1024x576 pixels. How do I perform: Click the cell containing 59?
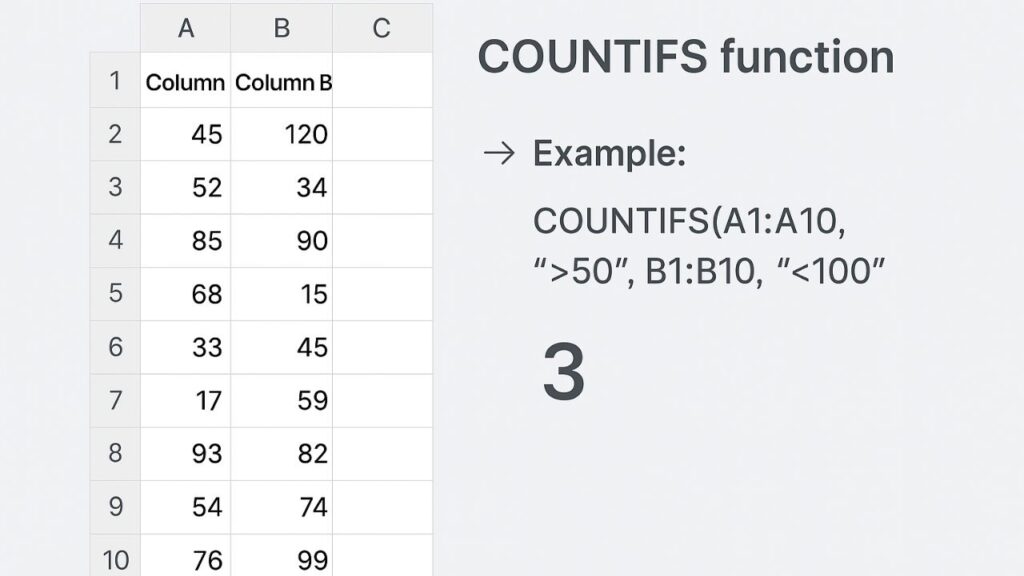pos(282,400)
